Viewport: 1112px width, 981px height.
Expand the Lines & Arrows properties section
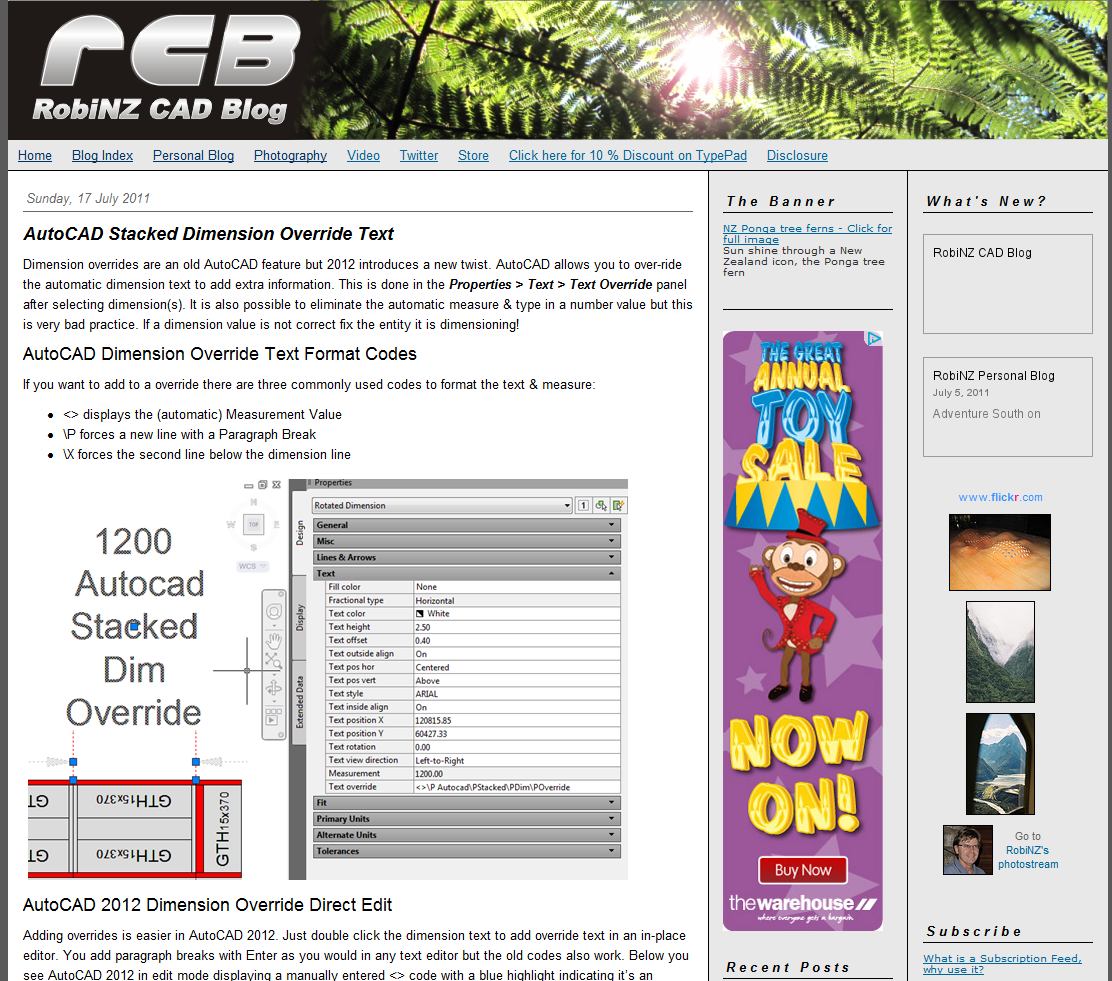[612, 557]
